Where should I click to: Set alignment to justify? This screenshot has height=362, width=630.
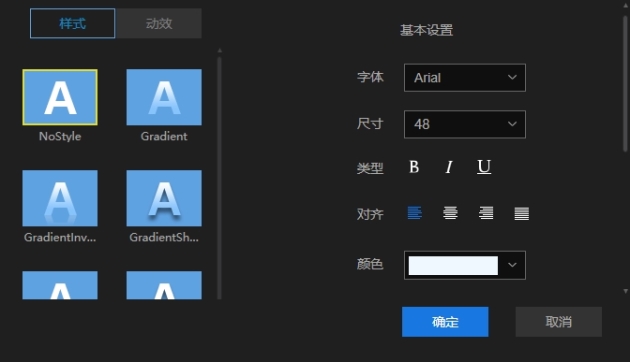522,213
